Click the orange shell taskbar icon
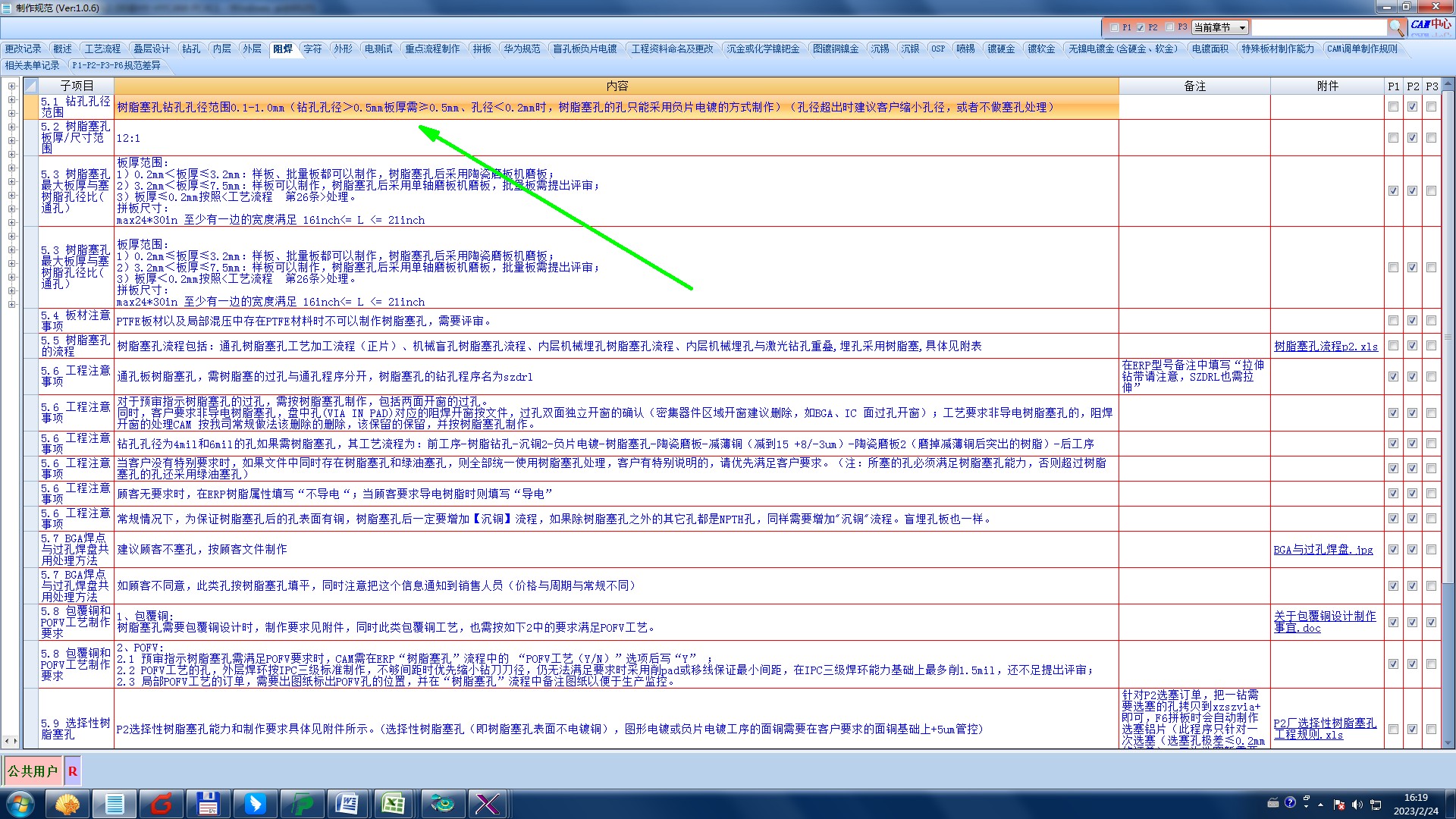Screen dimensions: 1456x819 pos(68,803)
